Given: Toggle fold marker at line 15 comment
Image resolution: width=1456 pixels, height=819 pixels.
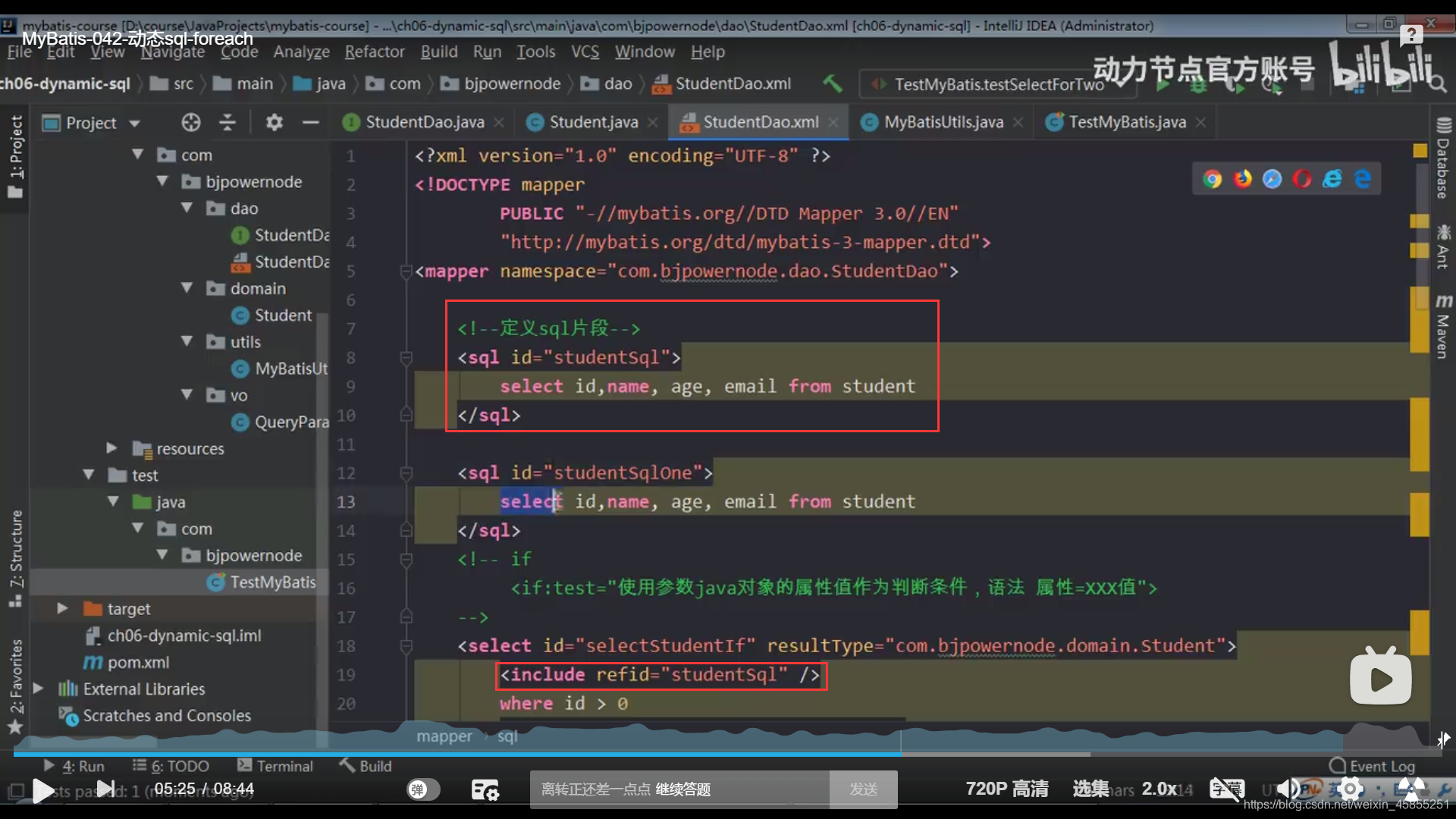Looking at the screenshot, I should pyautogui.click(x=406, y=559).
